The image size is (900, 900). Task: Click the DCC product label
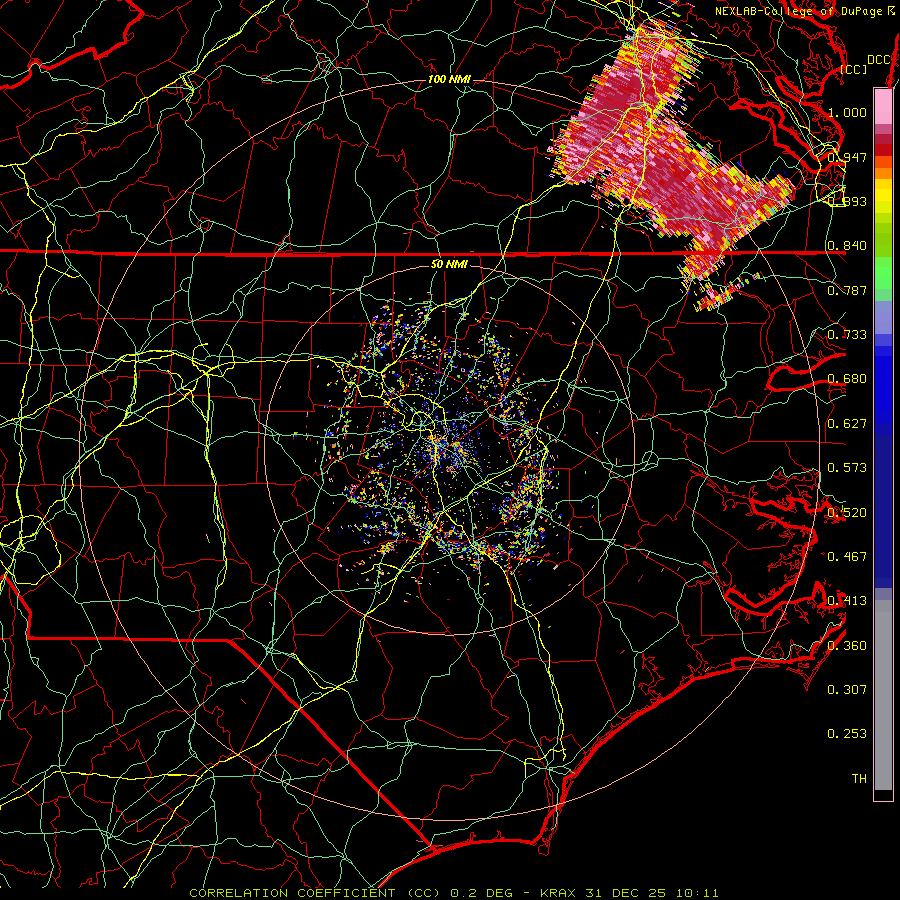coord(878,60)
